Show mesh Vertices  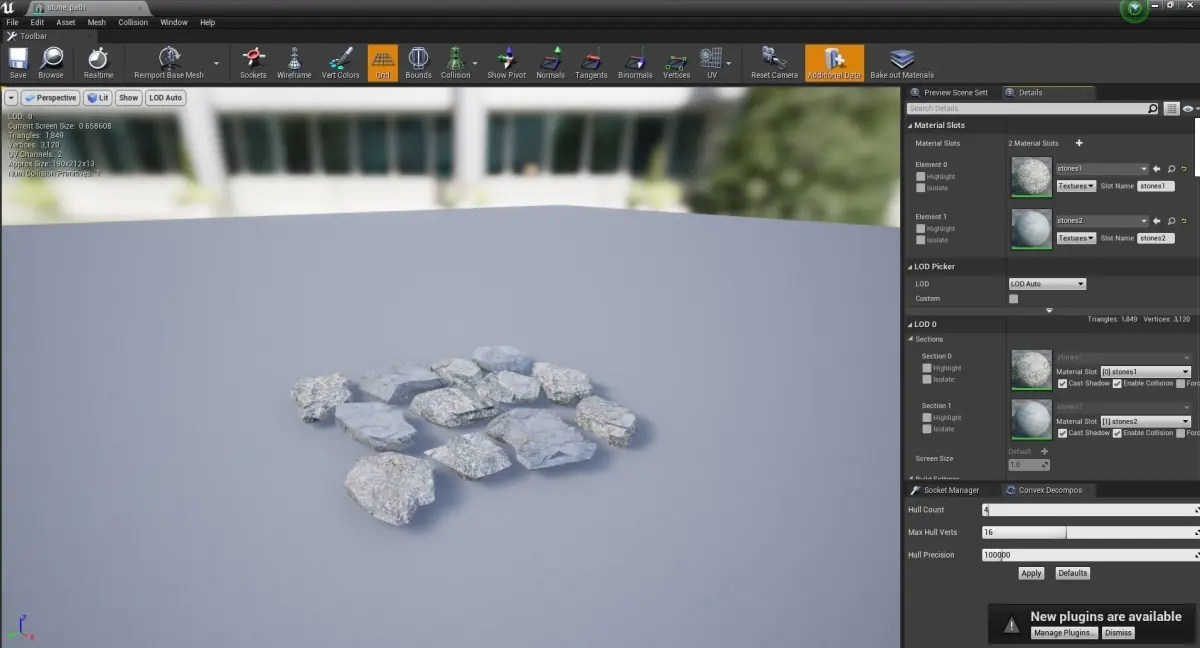(677, 63)
